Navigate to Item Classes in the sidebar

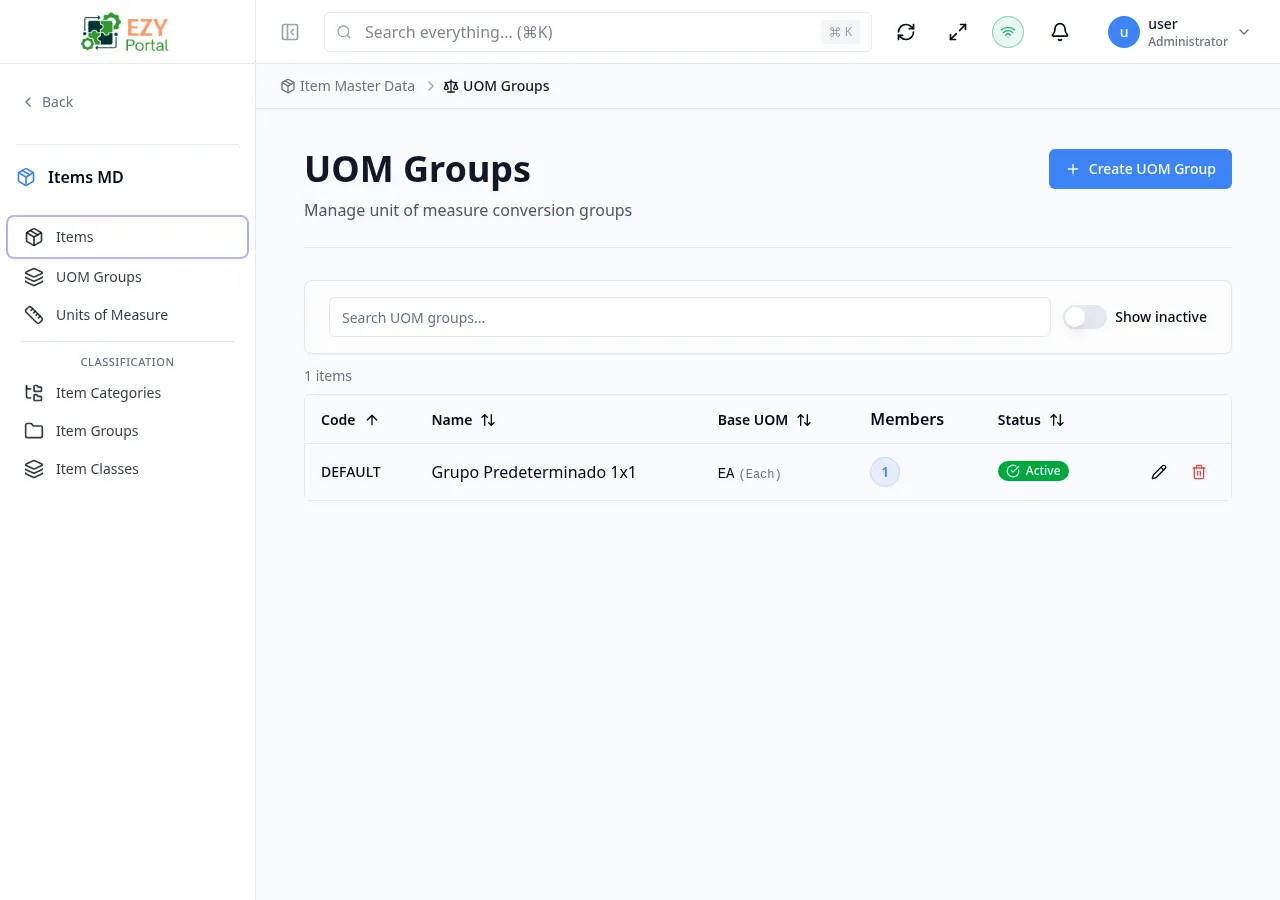pyautogui.click(x=97, y=468)
